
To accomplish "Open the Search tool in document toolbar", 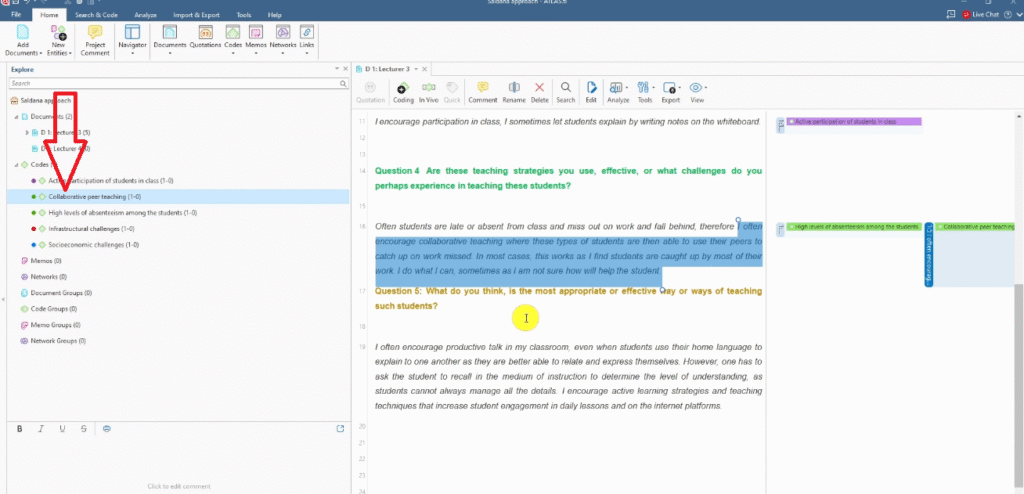I will (566, 91).
